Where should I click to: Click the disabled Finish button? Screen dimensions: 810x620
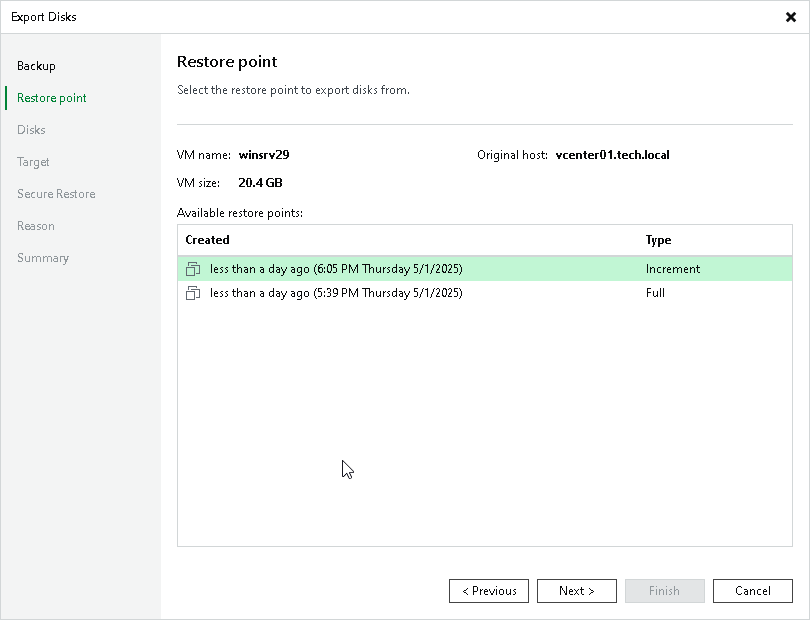(x=665, y=590)
